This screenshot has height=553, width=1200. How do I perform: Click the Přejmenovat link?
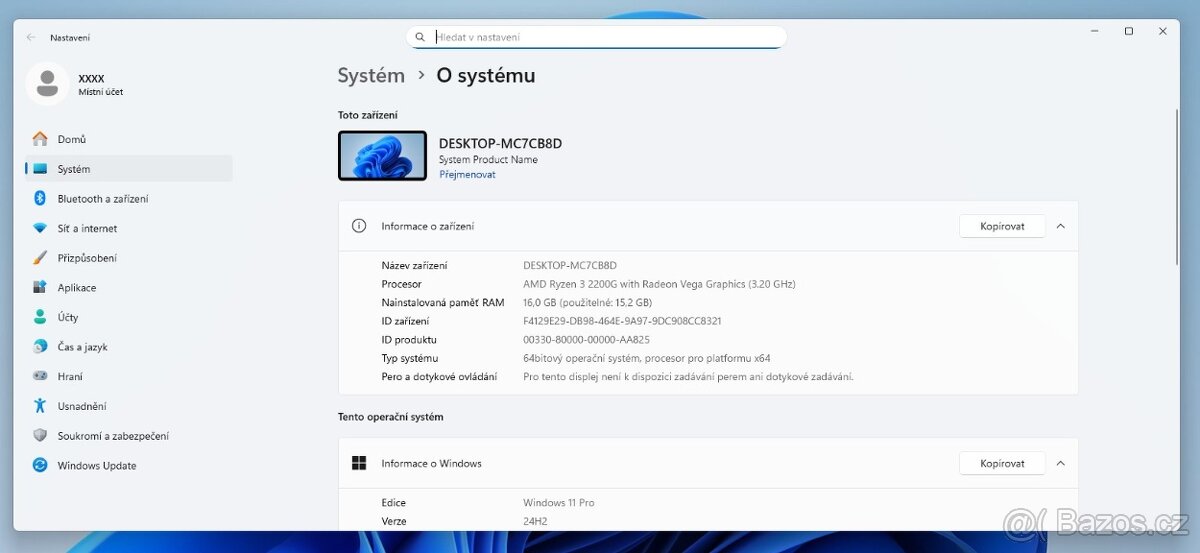467,174
